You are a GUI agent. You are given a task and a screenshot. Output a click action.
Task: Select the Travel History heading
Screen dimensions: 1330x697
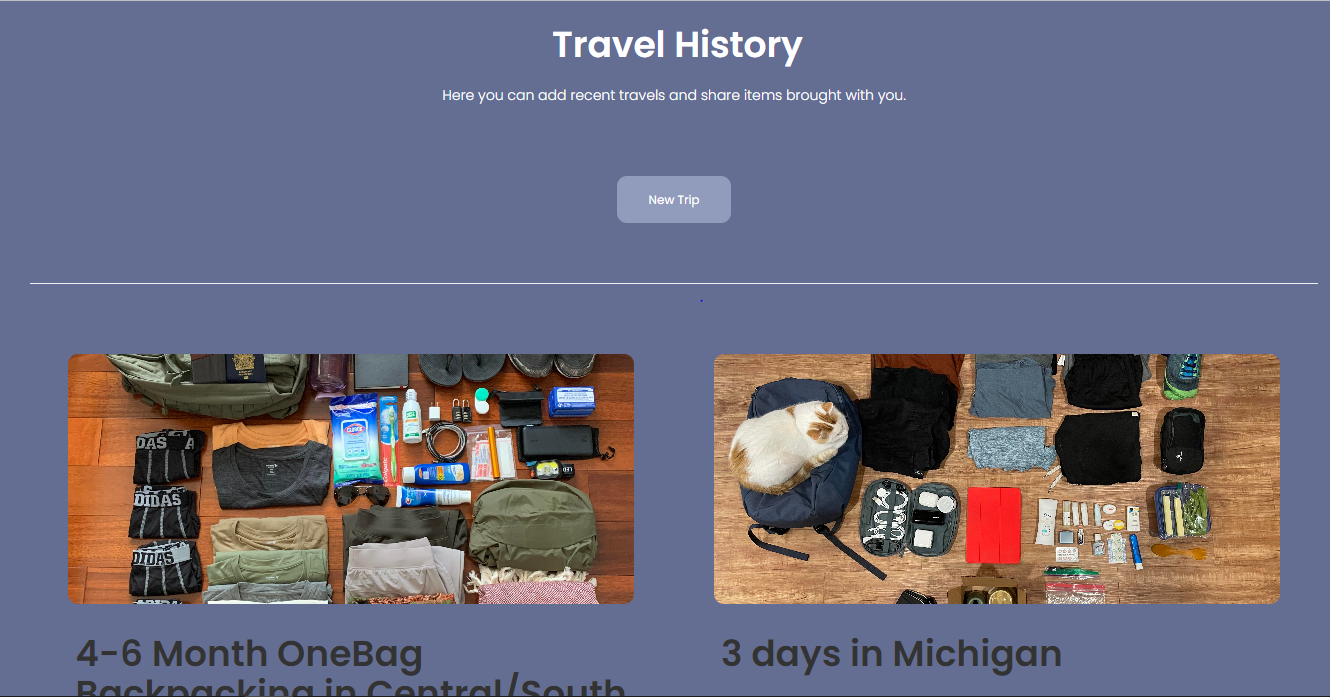pyautogui.click(x=677, y=45)
